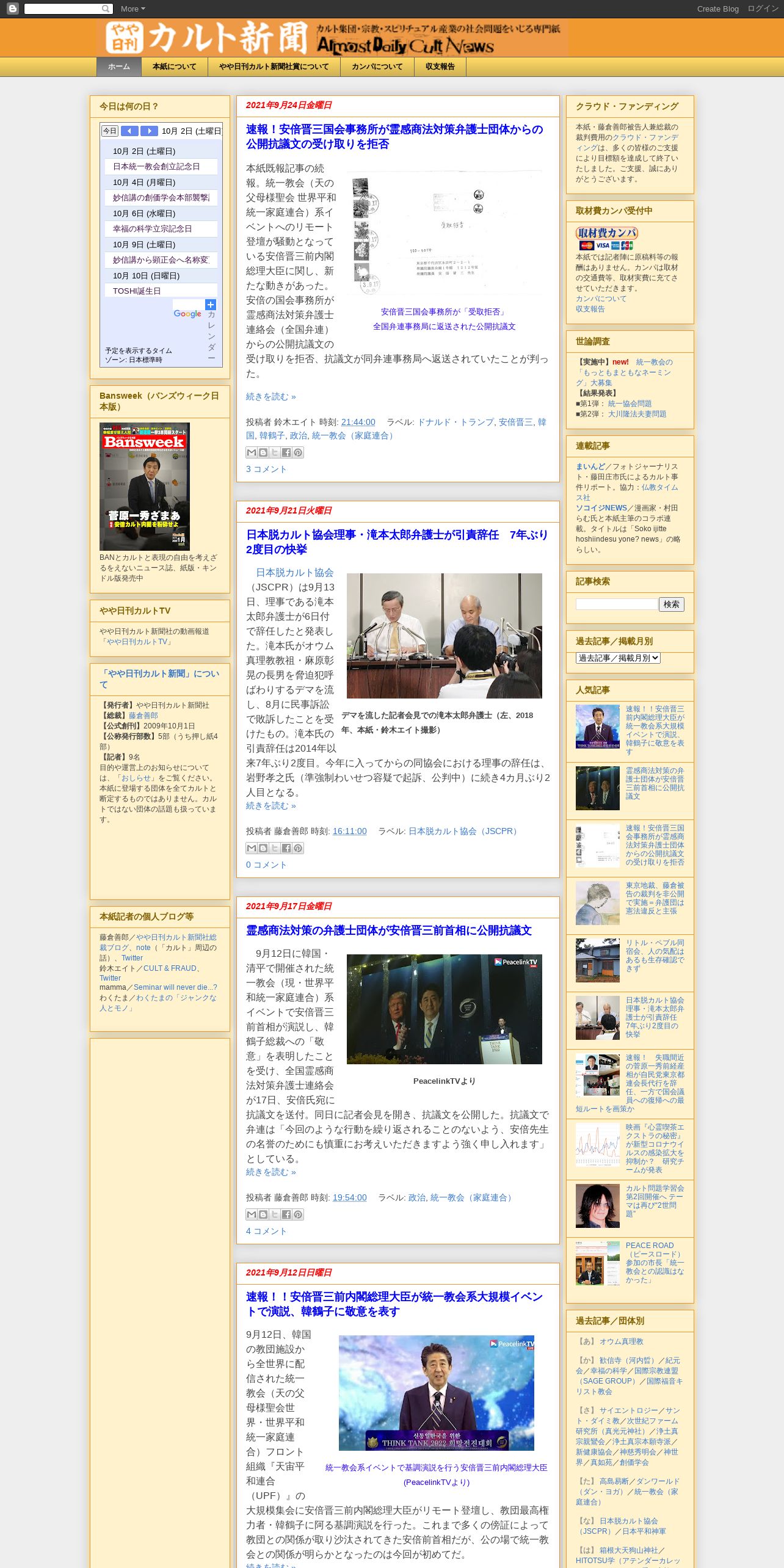784x1568 pixels.
Task: Open CULT & FRAUD blog link
Action: click(170, 968)
